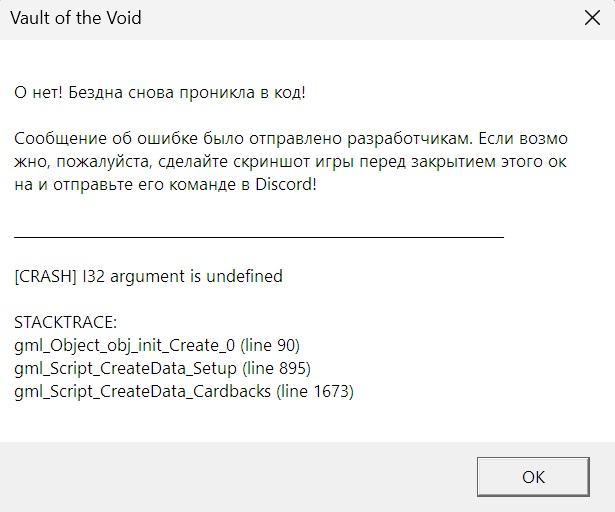Click the line starting with "Сообщение об ошибке"
The height and width of the screenshot is (512, 615).
click(x=292, y=137)
